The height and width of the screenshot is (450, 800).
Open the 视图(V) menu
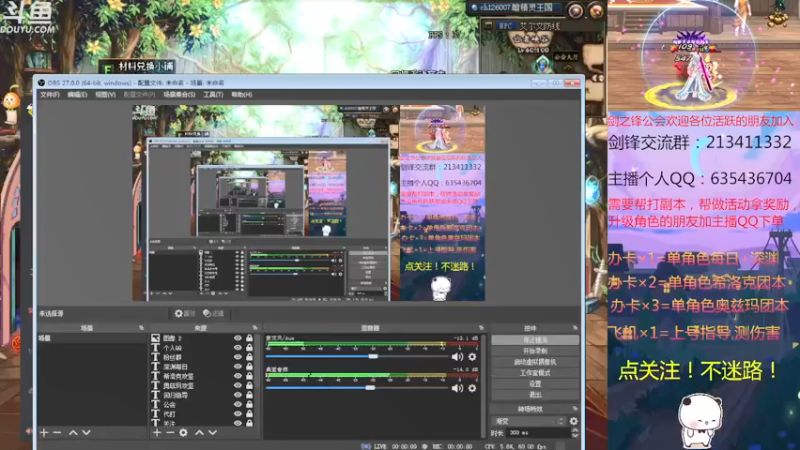105,94
